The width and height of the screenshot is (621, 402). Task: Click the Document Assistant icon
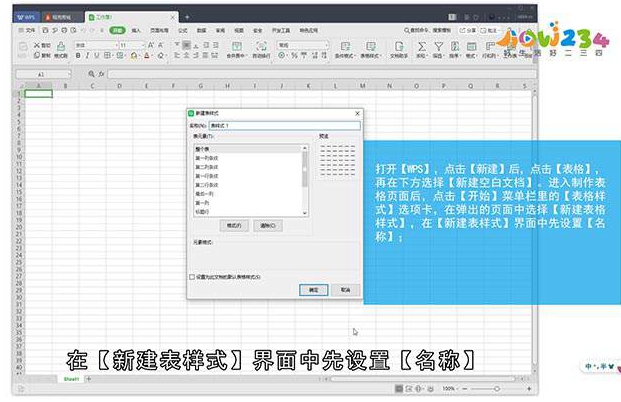point(399,47)
